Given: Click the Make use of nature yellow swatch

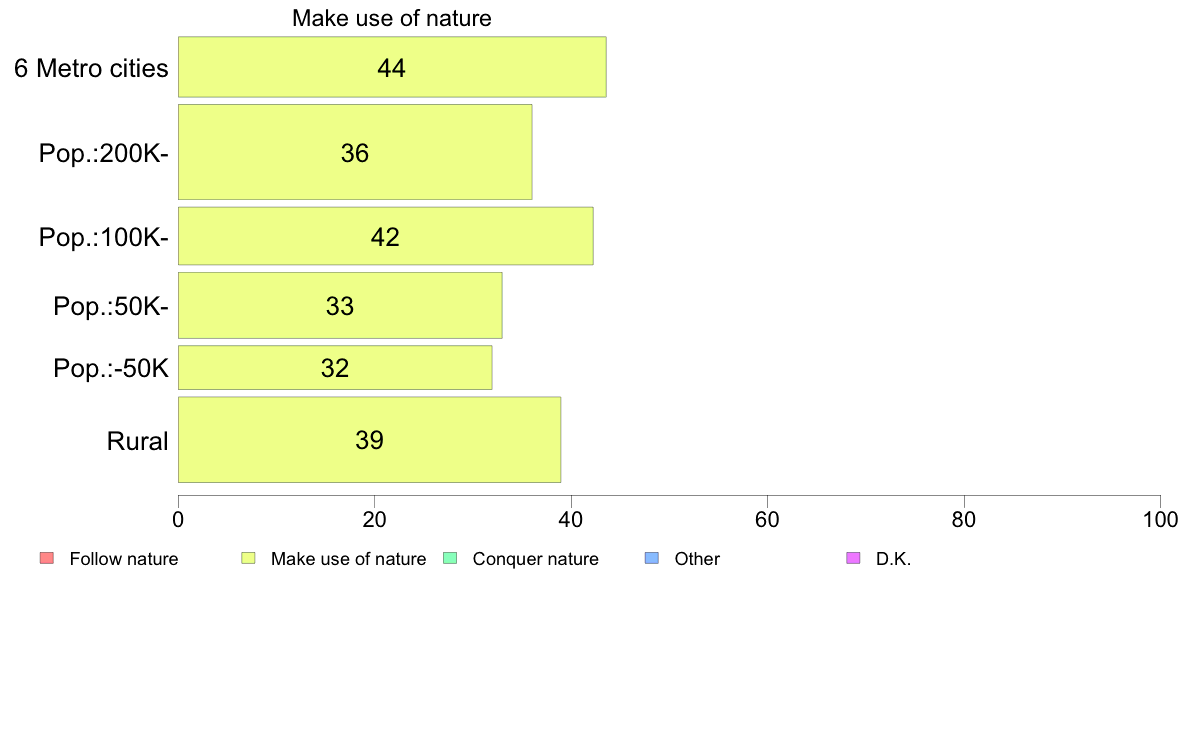Looking at the screenshot, I should (x=248, y=559).
